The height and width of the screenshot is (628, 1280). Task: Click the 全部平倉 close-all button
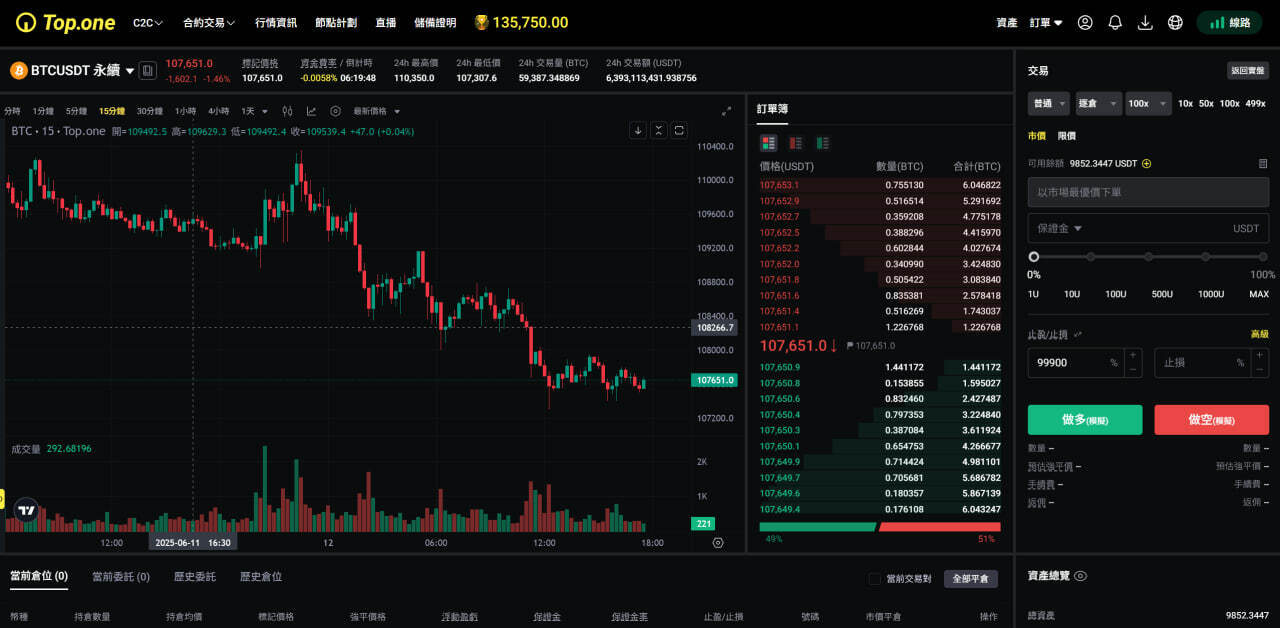coord(970,579)
